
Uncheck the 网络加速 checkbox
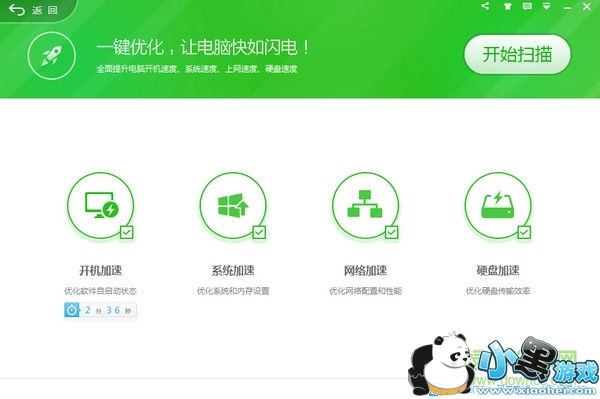391,232
